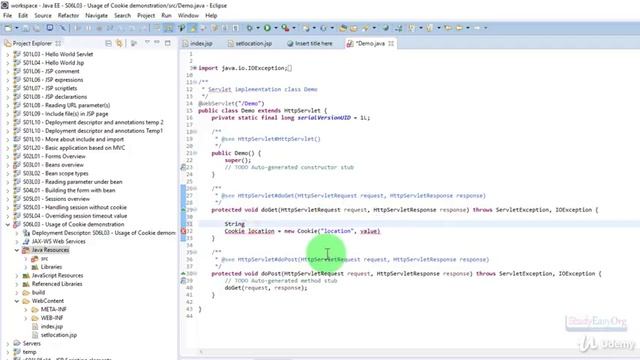Select the temp project in explorer
640x360 pixels.
pyautogui.click(x=29, y=352)
